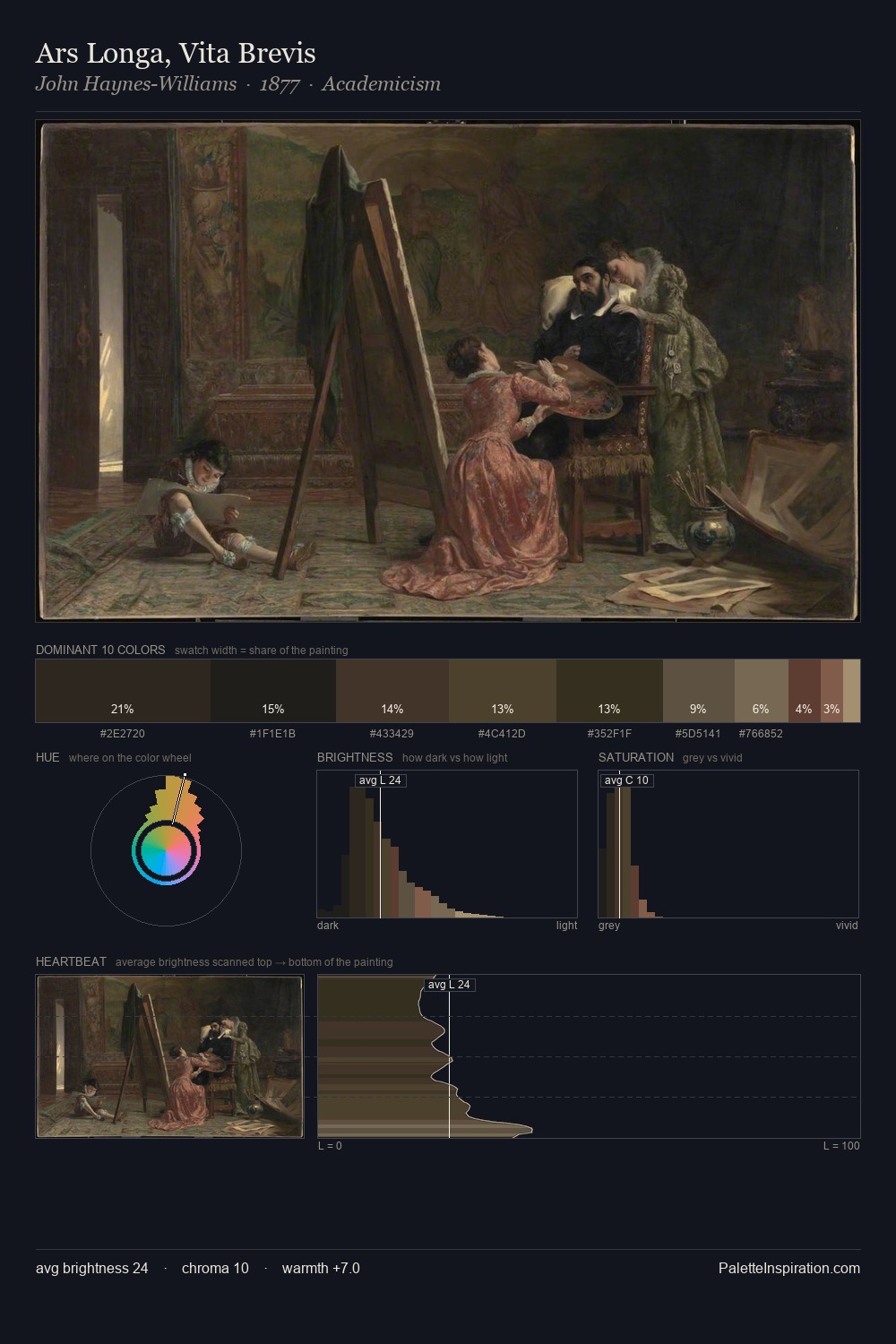
Task: Click the BRIGHTNESS section heading
Action: point(355,757)
